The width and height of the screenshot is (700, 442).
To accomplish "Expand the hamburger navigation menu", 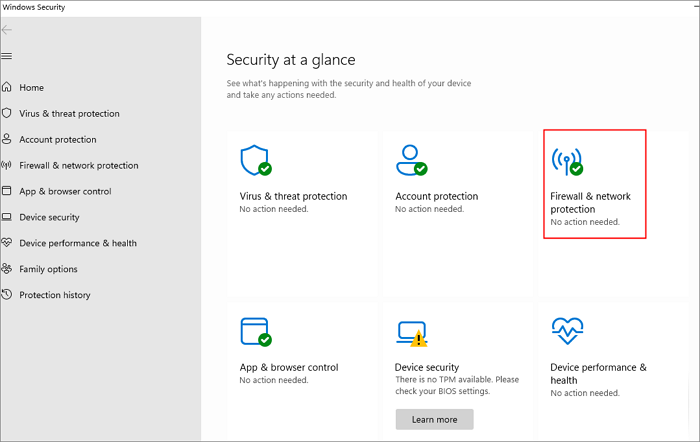I will coord(7,56).
